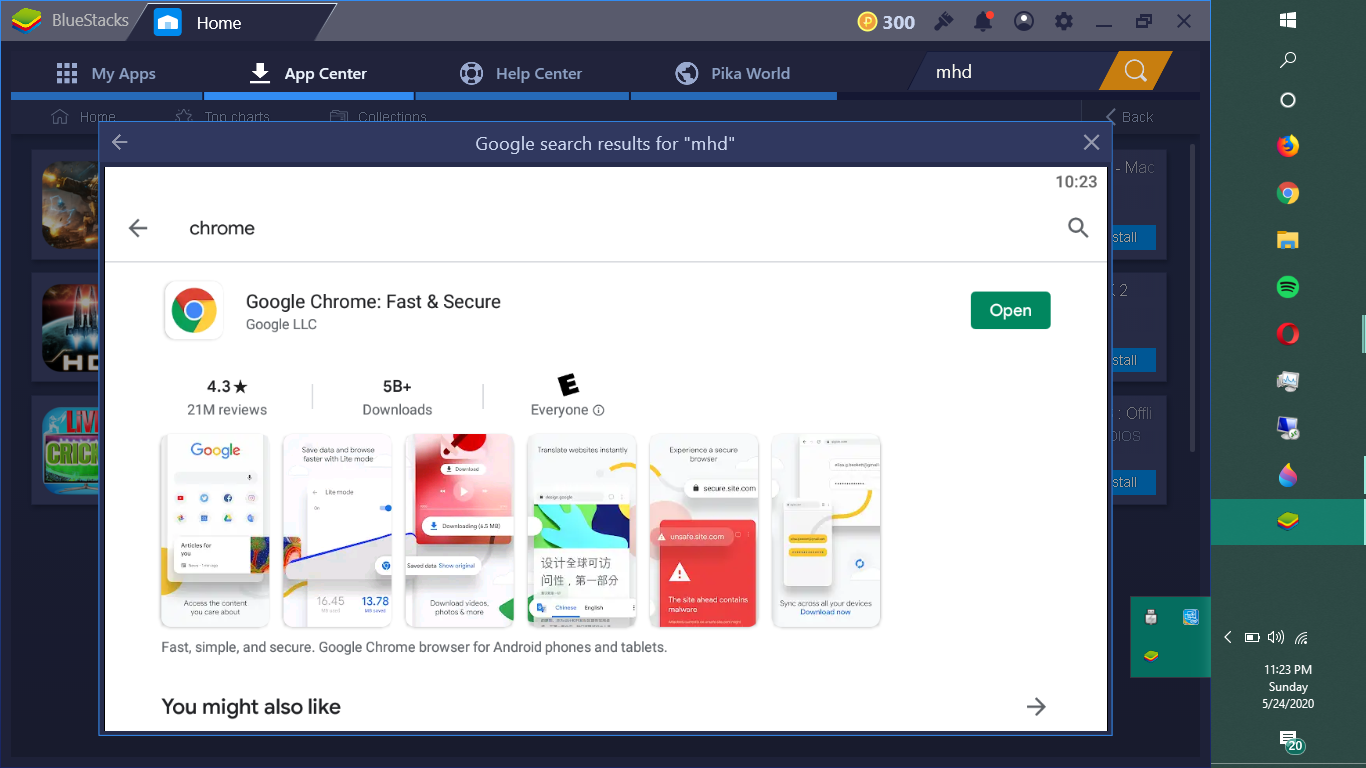This screenshot has height=768, width=1366.
Task: Click the search field containing mhd
Action: click(1008, 72)
